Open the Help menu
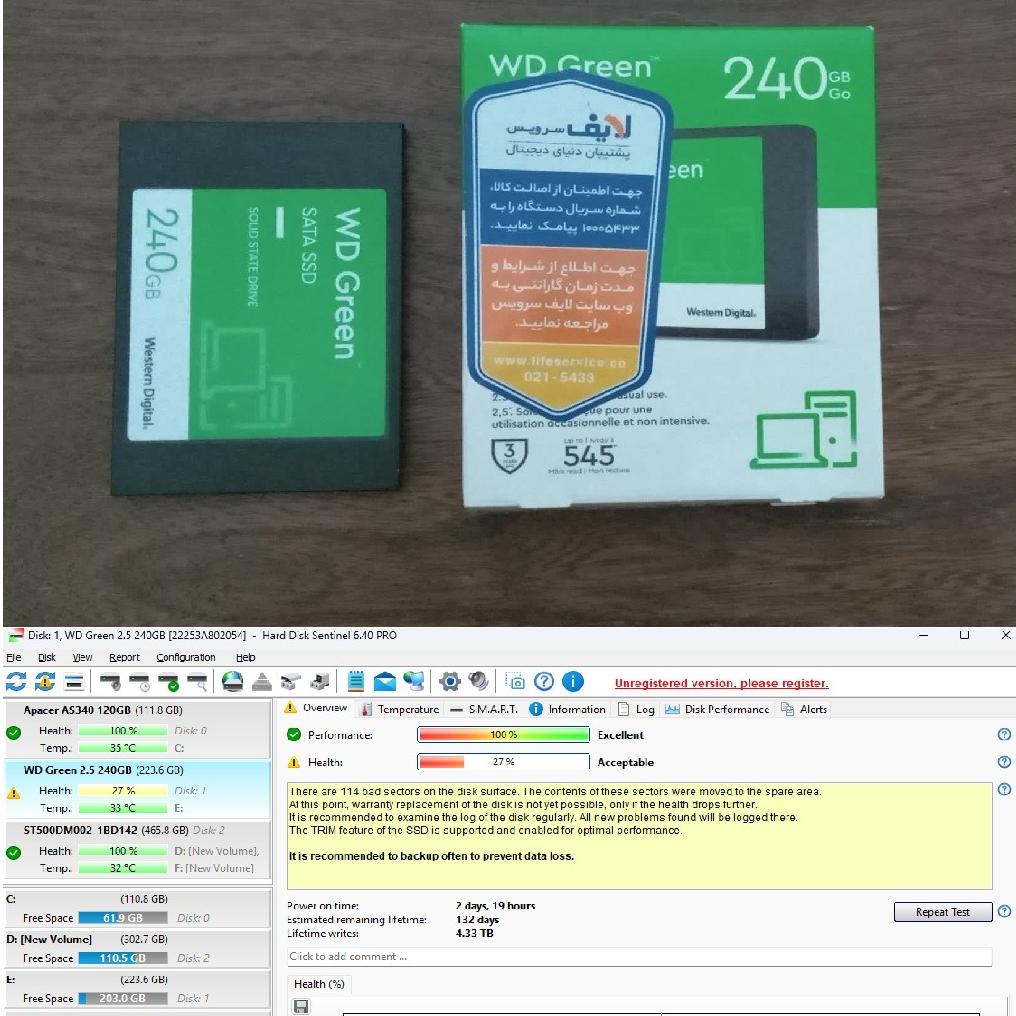 (x=246, y=657)
